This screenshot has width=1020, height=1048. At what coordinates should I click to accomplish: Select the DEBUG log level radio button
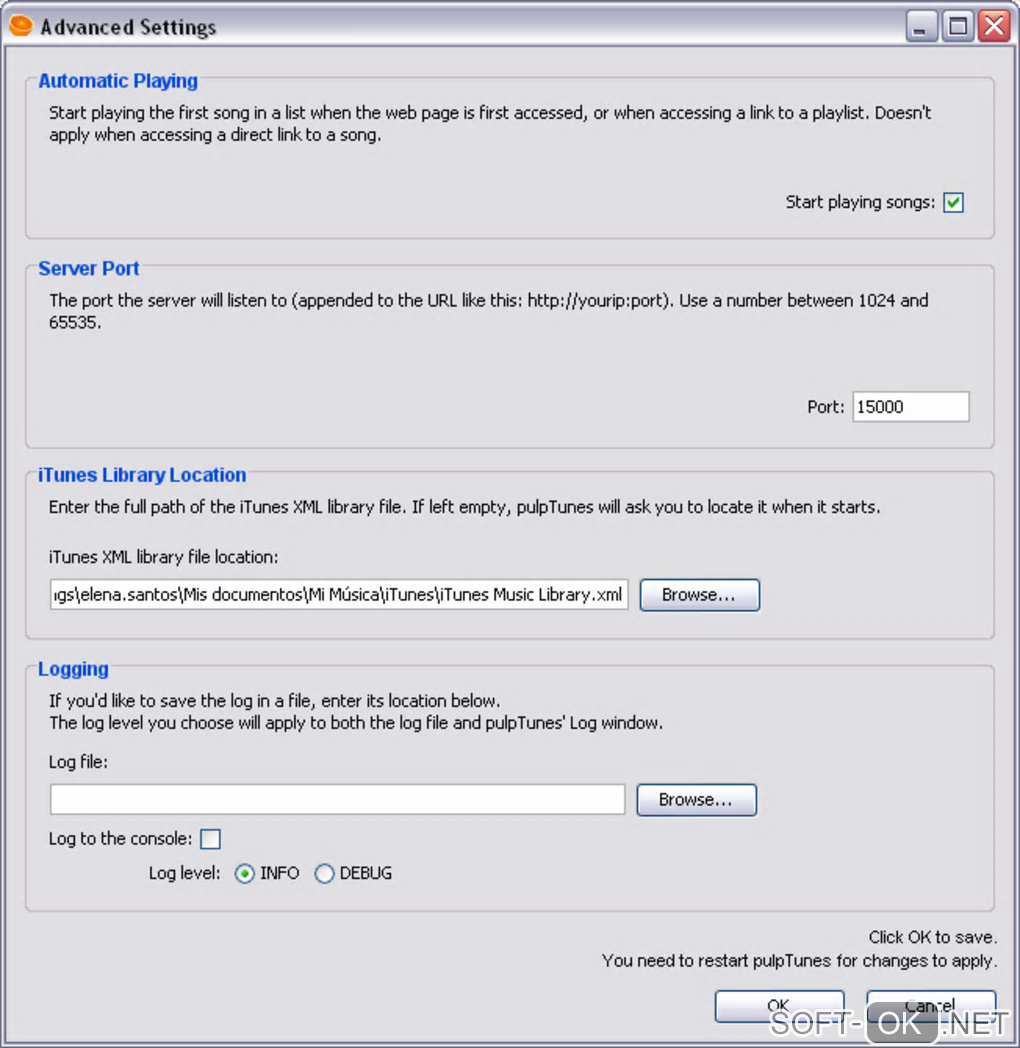point(325,874)
